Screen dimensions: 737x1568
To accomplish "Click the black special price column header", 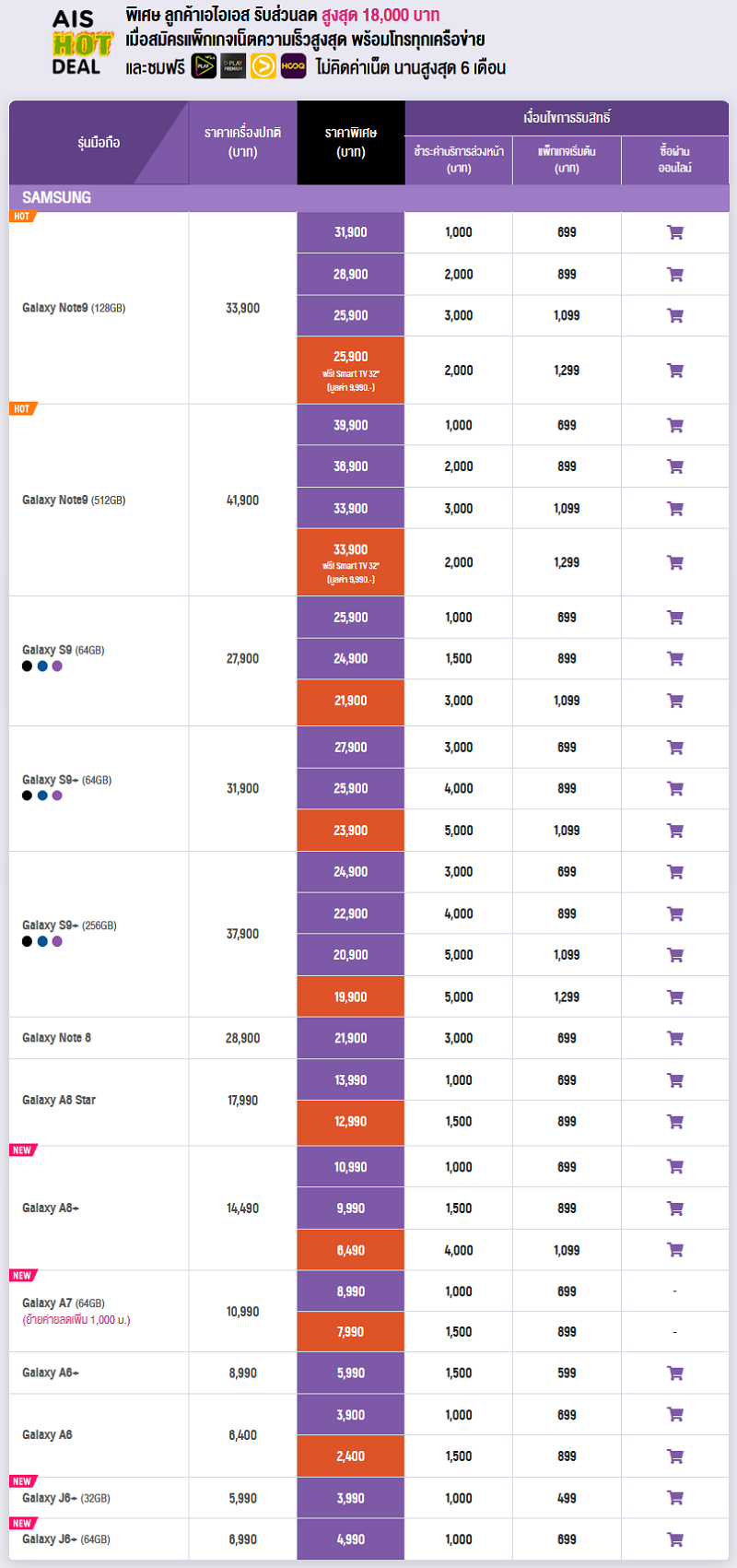I will click(x=351, y=142).
